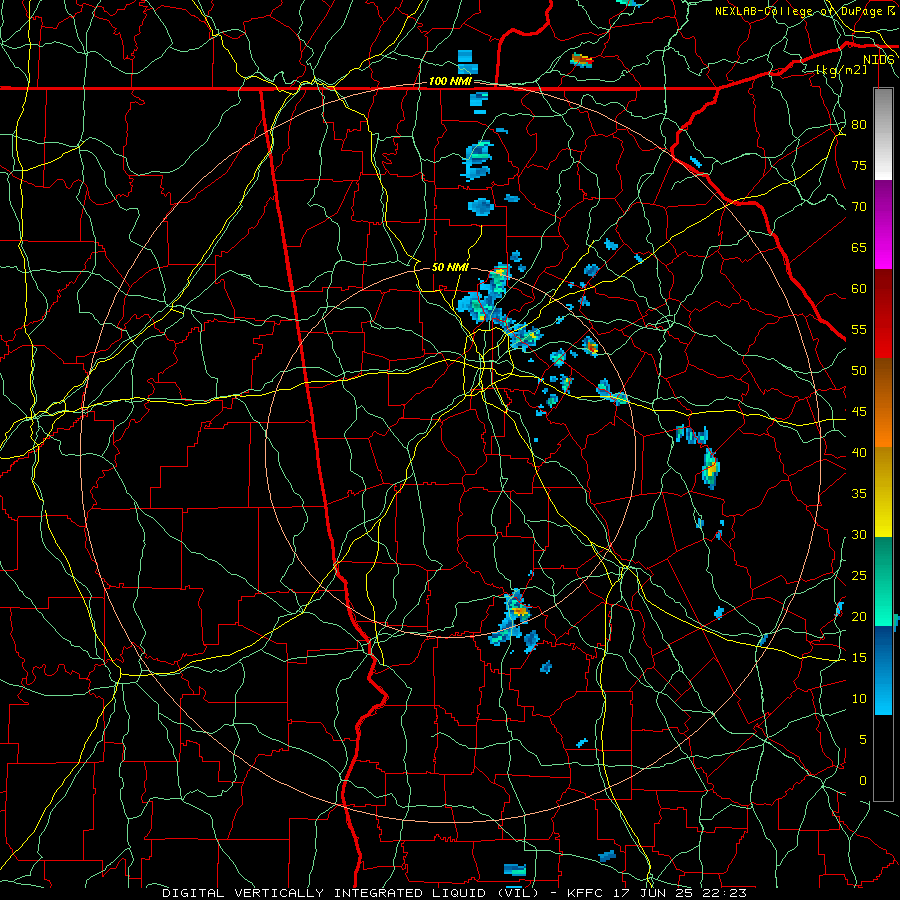Click the 17 JUN 25 date in the caption
The image size is (900, 900).
[651, 893]
